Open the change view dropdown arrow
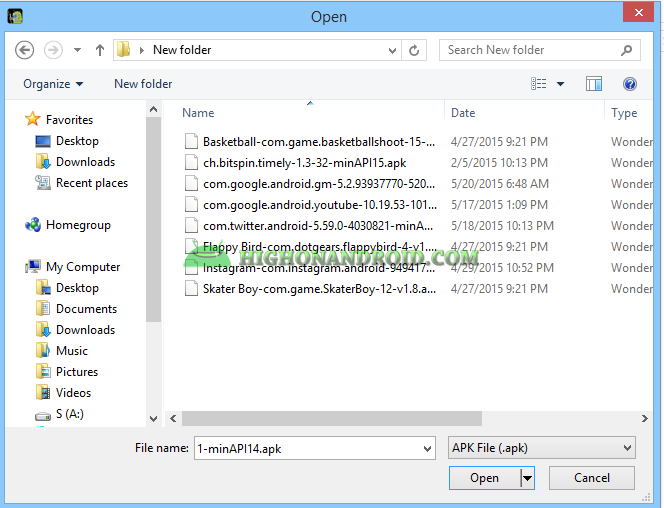Viewport: 664px width, 508px height. point(560,84)
